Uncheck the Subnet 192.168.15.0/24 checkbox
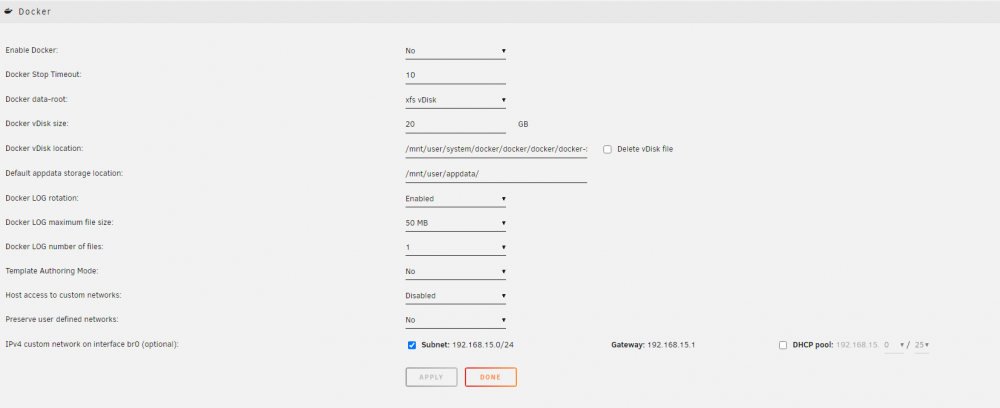 click(x=412, y=345)
